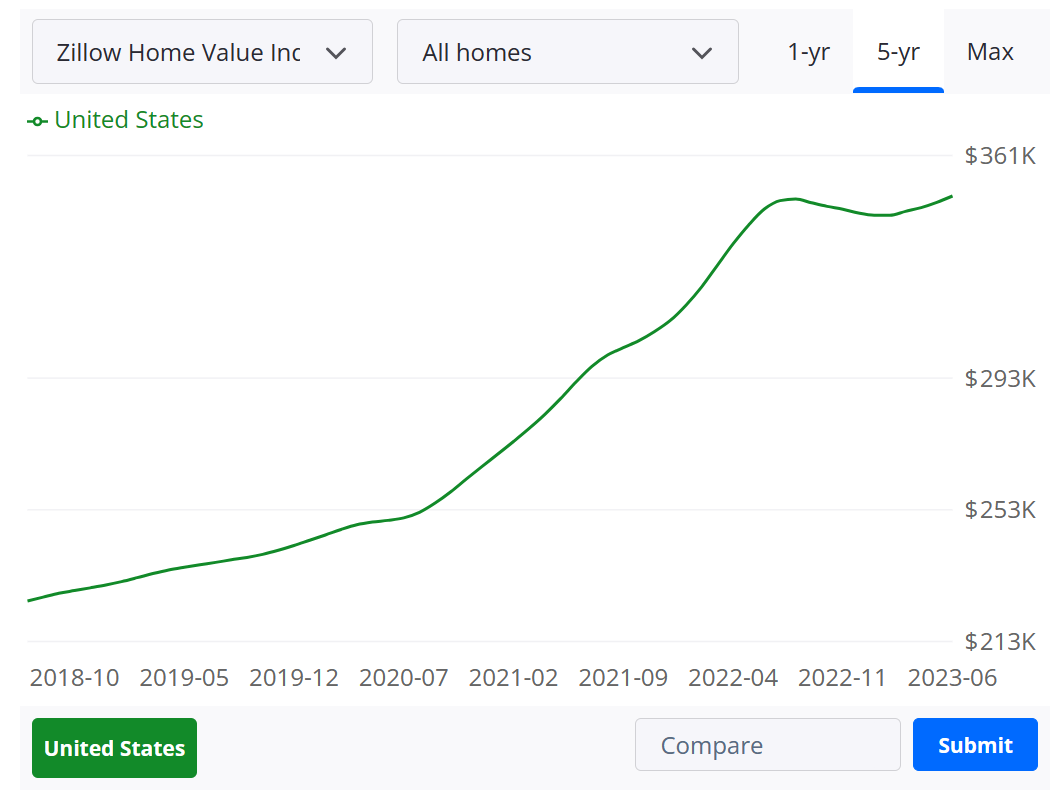Image resolution: width=1052 pixels, height=794 pixels.
Task: Click the $213K axis label
Action: point(1000,641)
